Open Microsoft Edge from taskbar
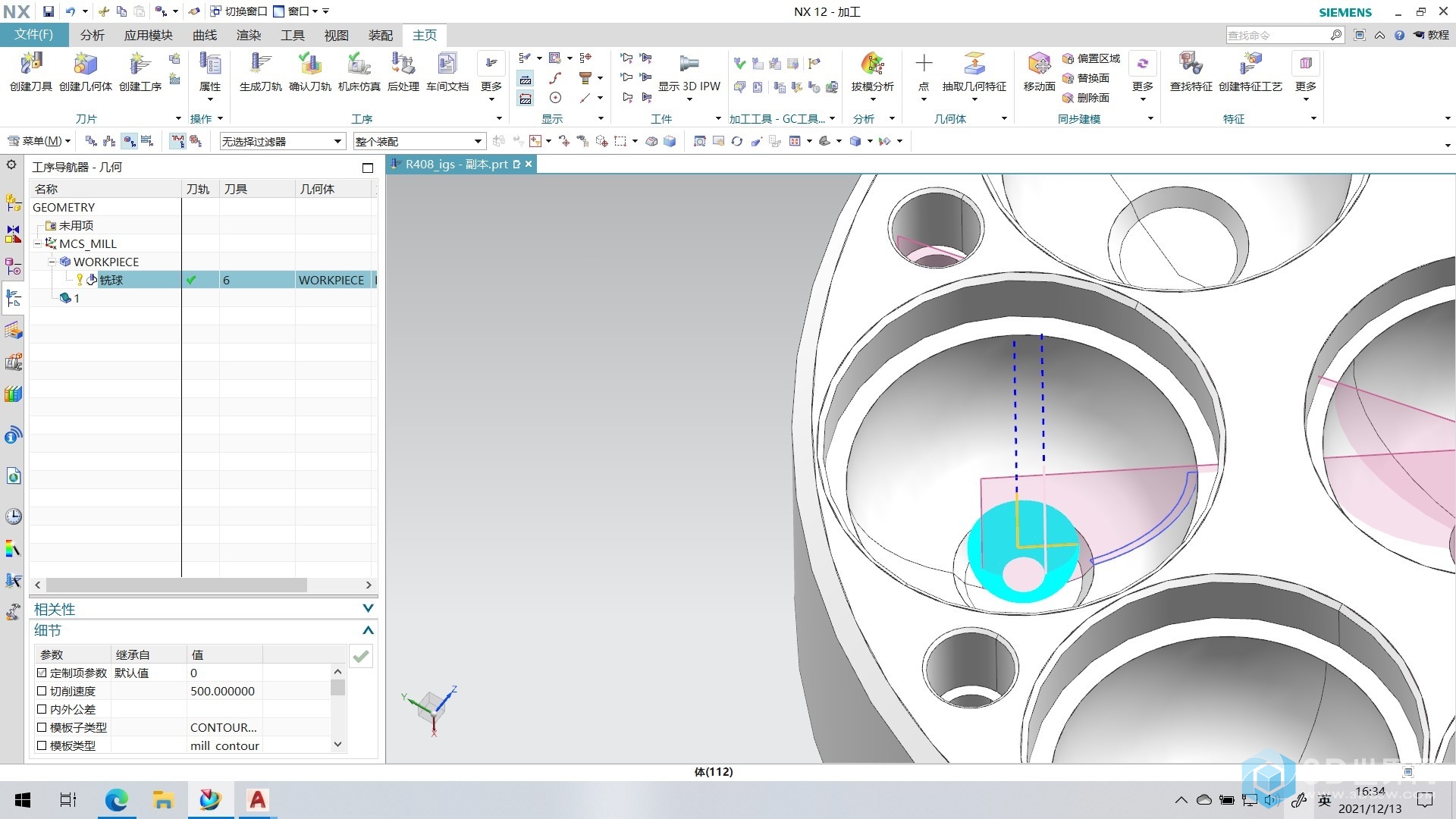 pyautogui.click(x=116, y=800)
